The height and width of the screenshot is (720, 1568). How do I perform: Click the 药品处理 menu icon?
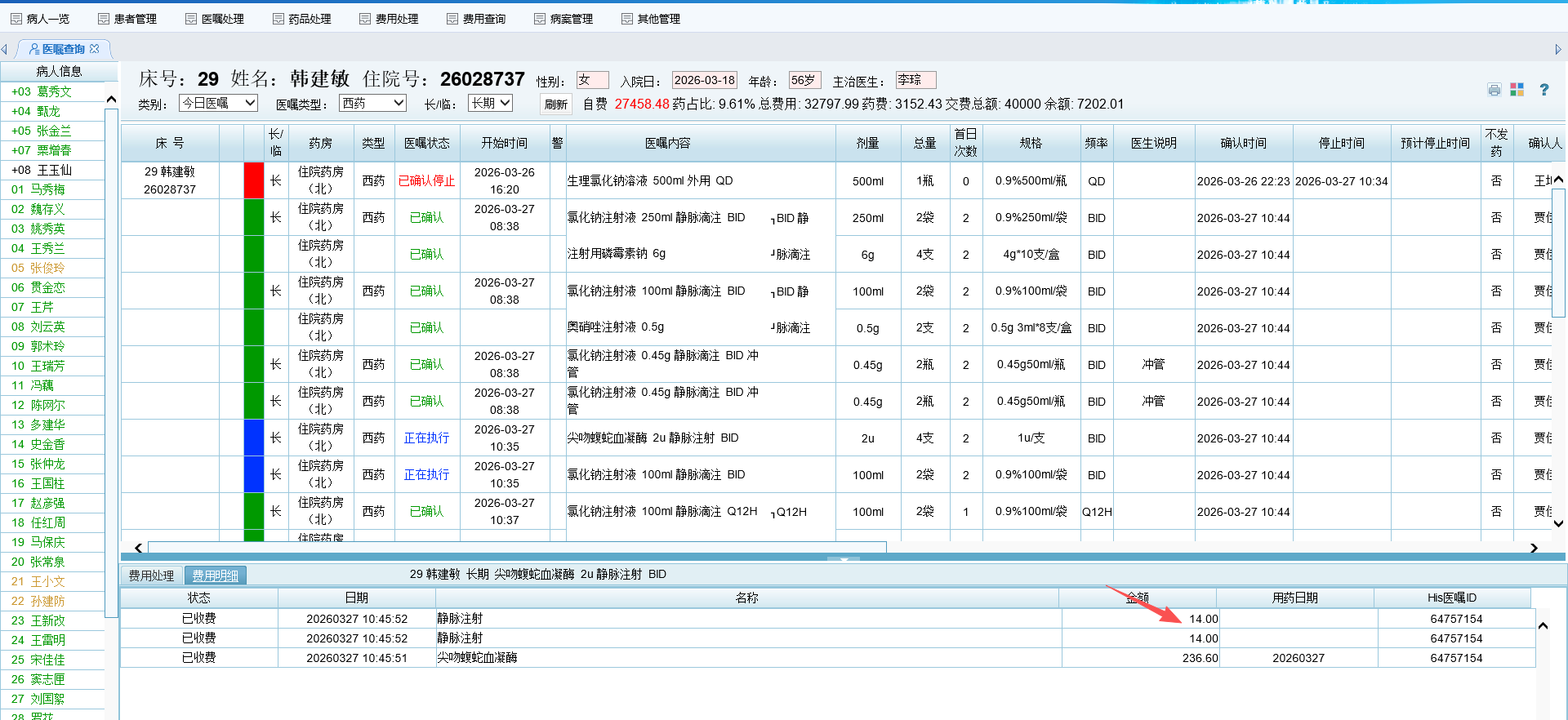[x=278, y=19]
